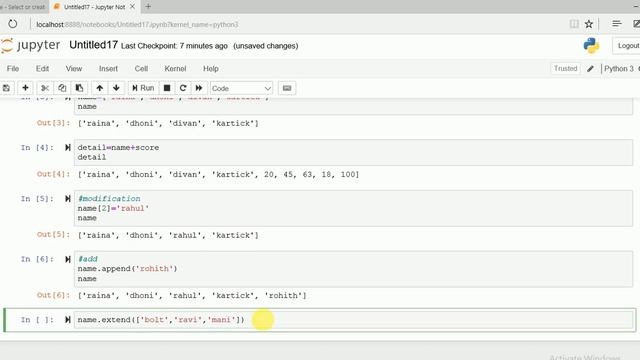This screenshot has height=360, width=640.
Task: Click inside the name.extend code cell
Action: click(x=353, y=320)
